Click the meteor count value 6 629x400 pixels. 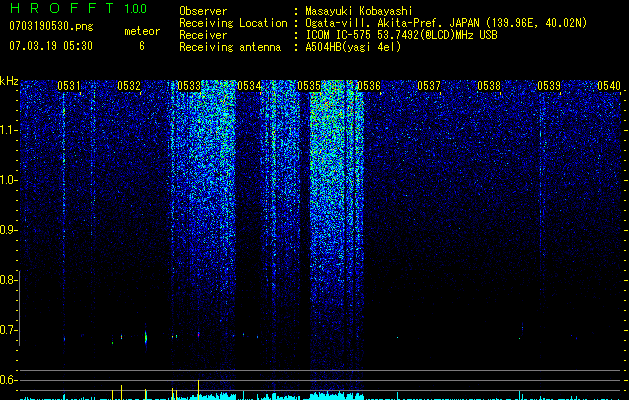click(x=142, y=46)
